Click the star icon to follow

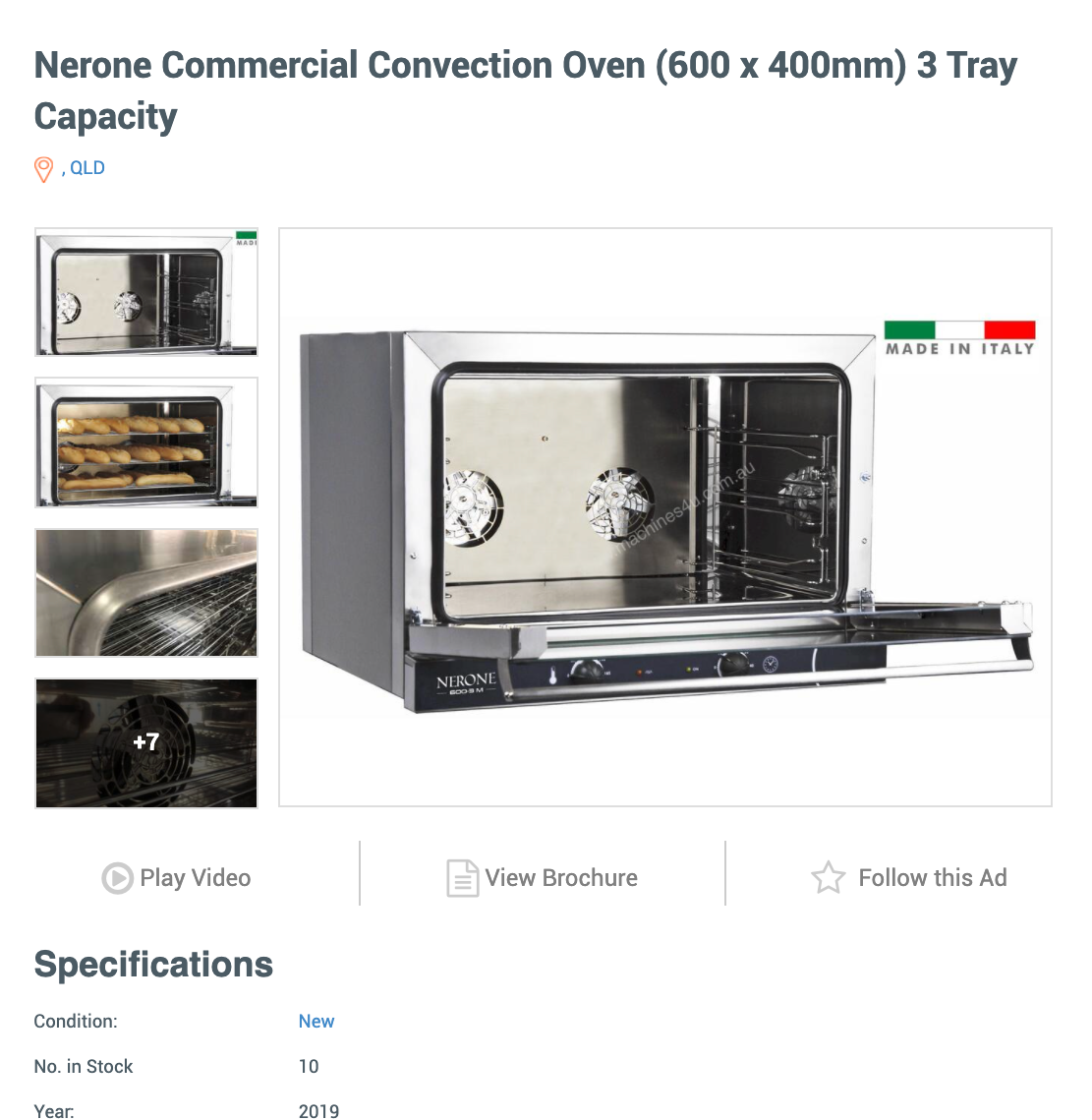click(x=829, y=877)
